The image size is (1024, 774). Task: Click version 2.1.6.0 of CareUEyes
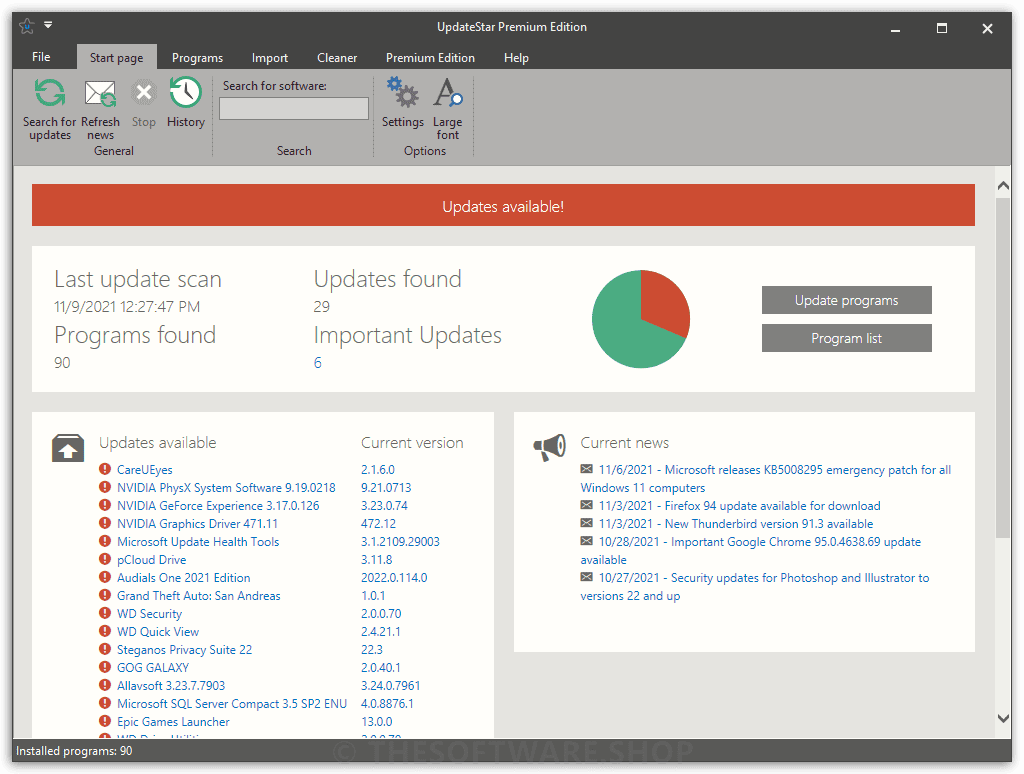(377, 470)
